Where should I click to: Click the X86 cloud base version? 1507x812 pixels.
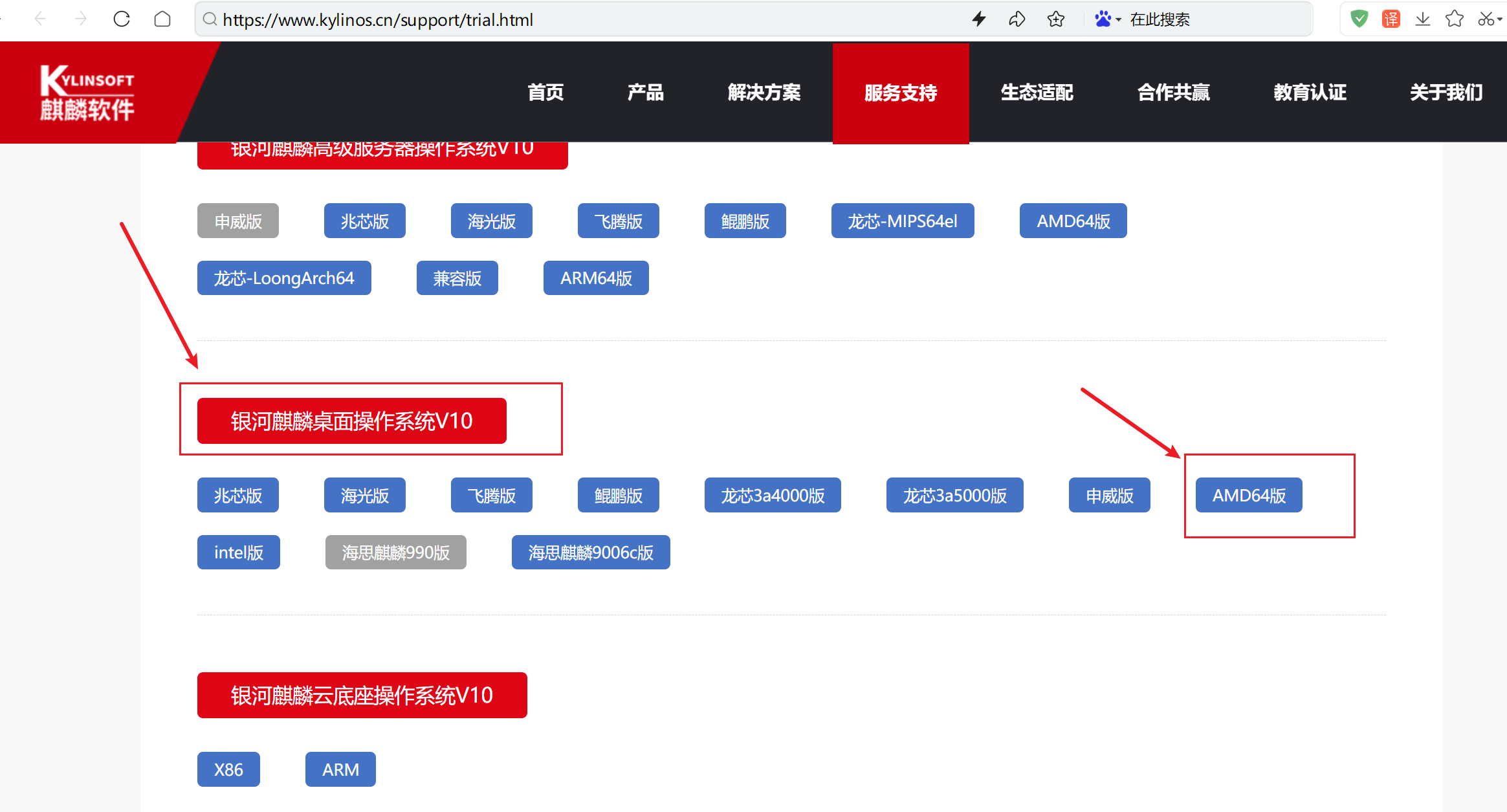click(228, 769)
